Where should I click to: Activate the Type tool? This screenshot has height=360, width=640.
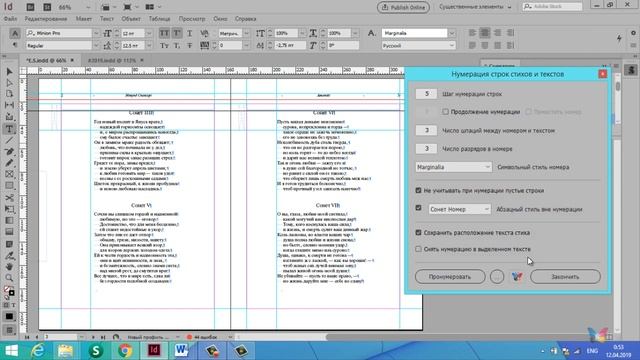[x=9, y=129]
